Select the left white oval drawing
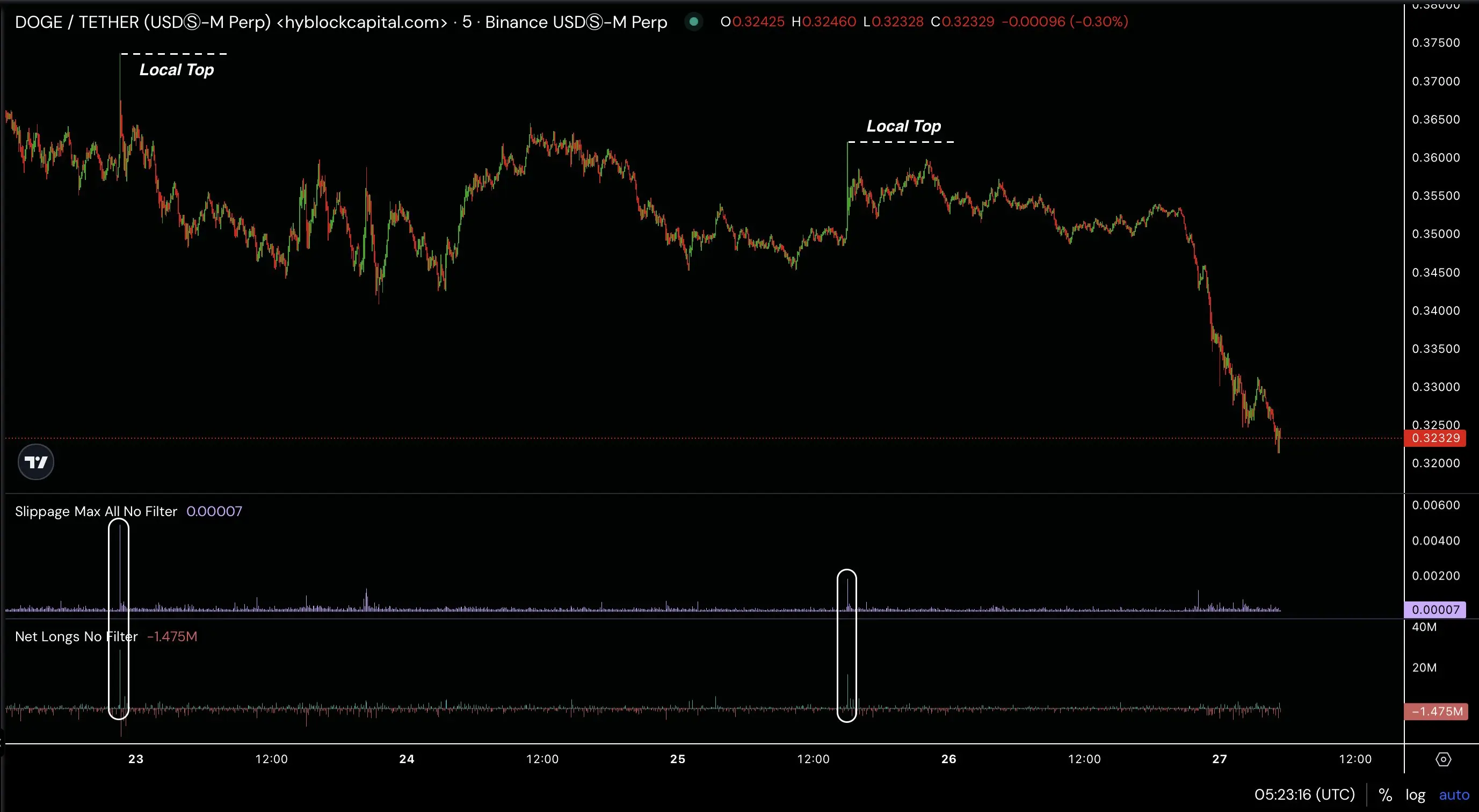Viewport: 1479px width, 812px height. click(109, 574)
